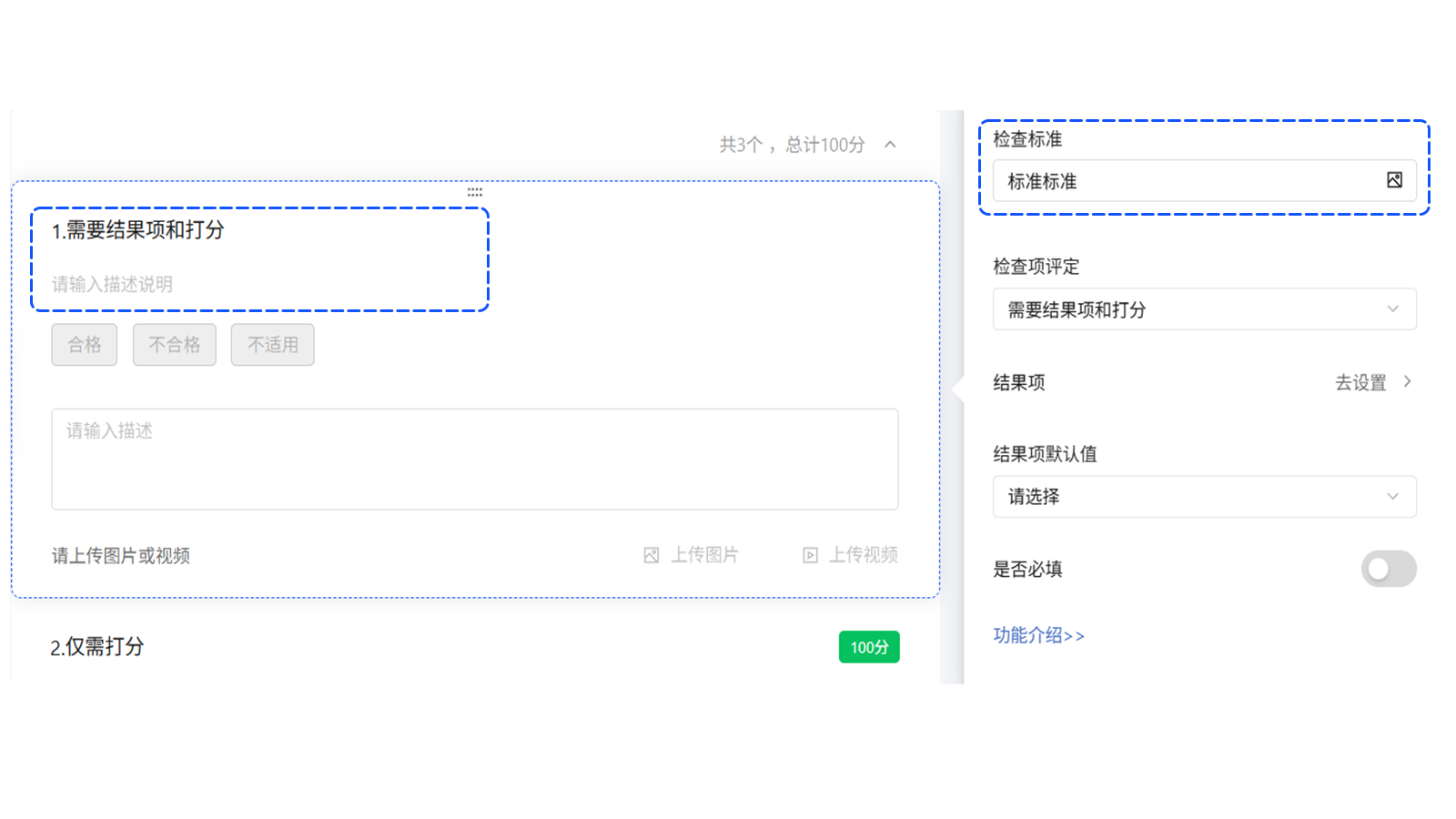Click the 请输入描述 text area
Screen dimensions: 1456x819
[x=474, y=460]
